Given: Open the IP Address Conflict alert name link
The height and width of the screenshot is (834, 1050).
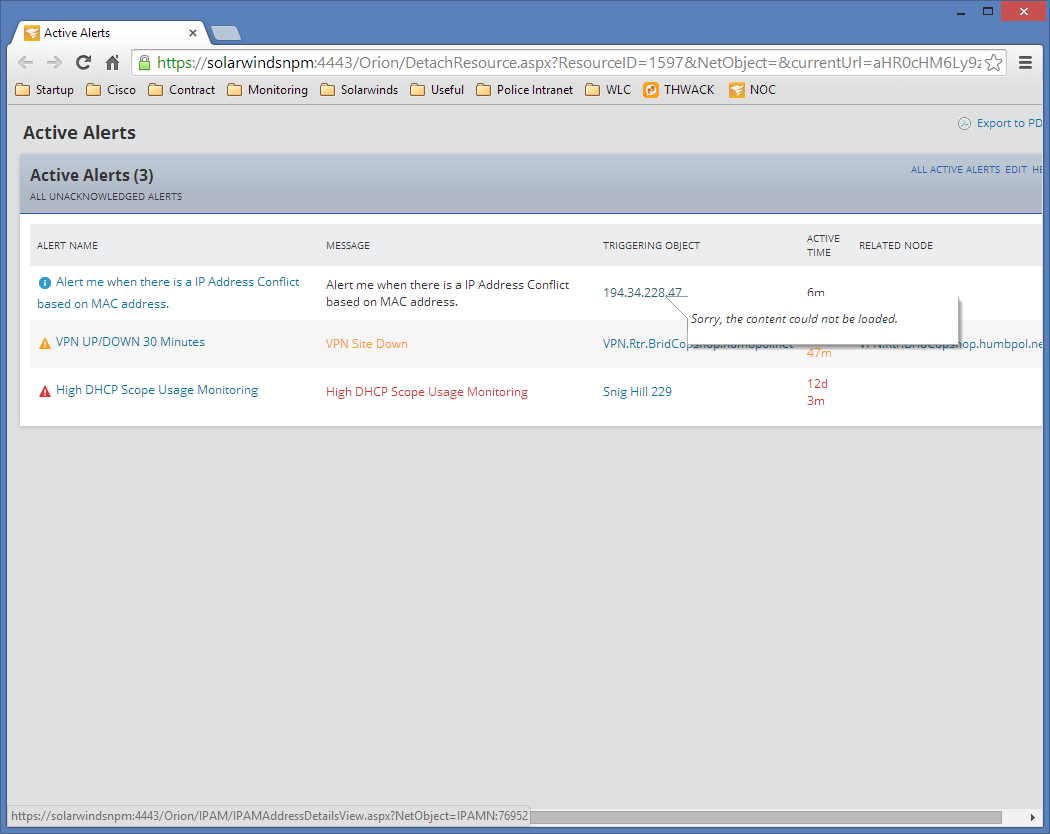Looking at the screenshot, I should point(168,293).
